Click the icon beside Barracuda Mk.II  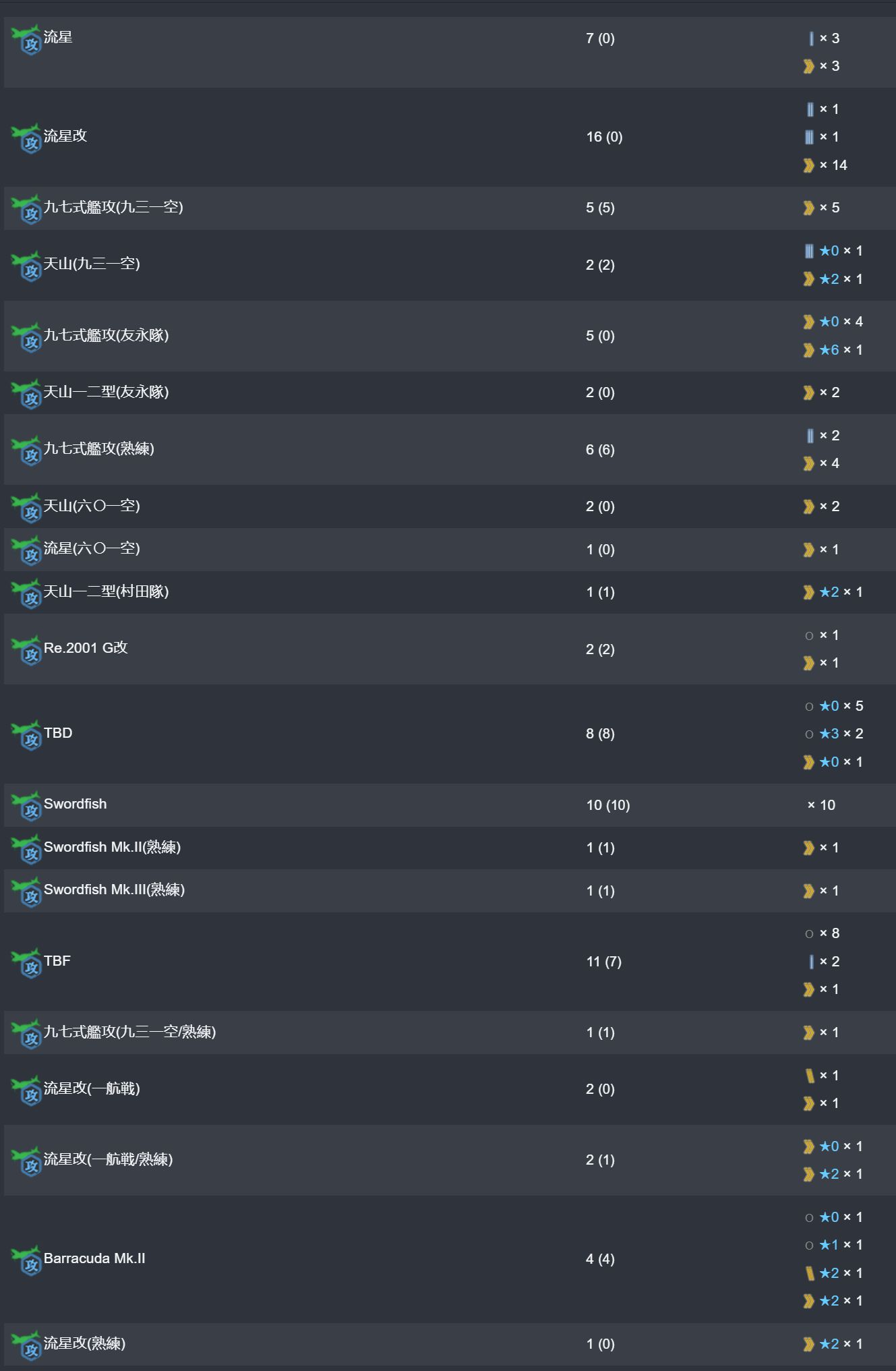[x=27, y=1261]
